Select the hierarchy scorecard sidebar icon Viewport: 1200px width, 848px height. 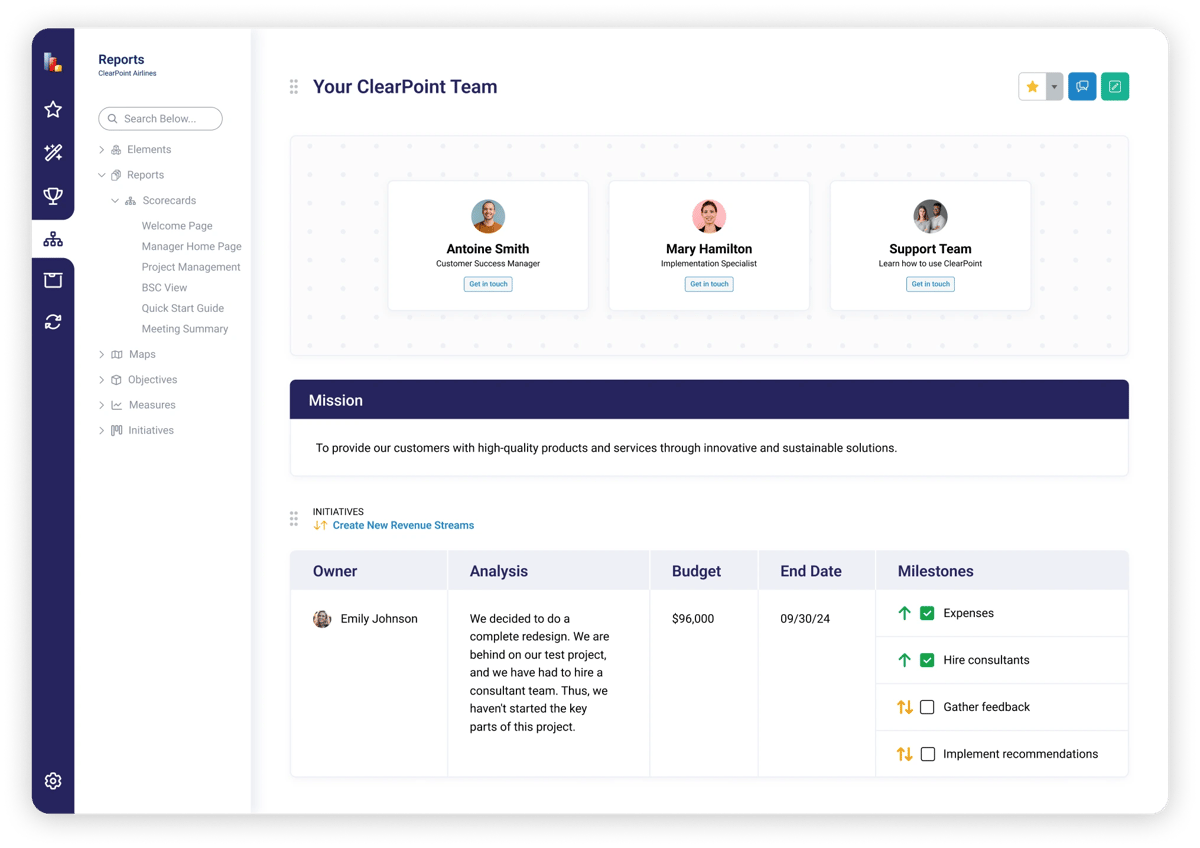(x=53, y=239)
